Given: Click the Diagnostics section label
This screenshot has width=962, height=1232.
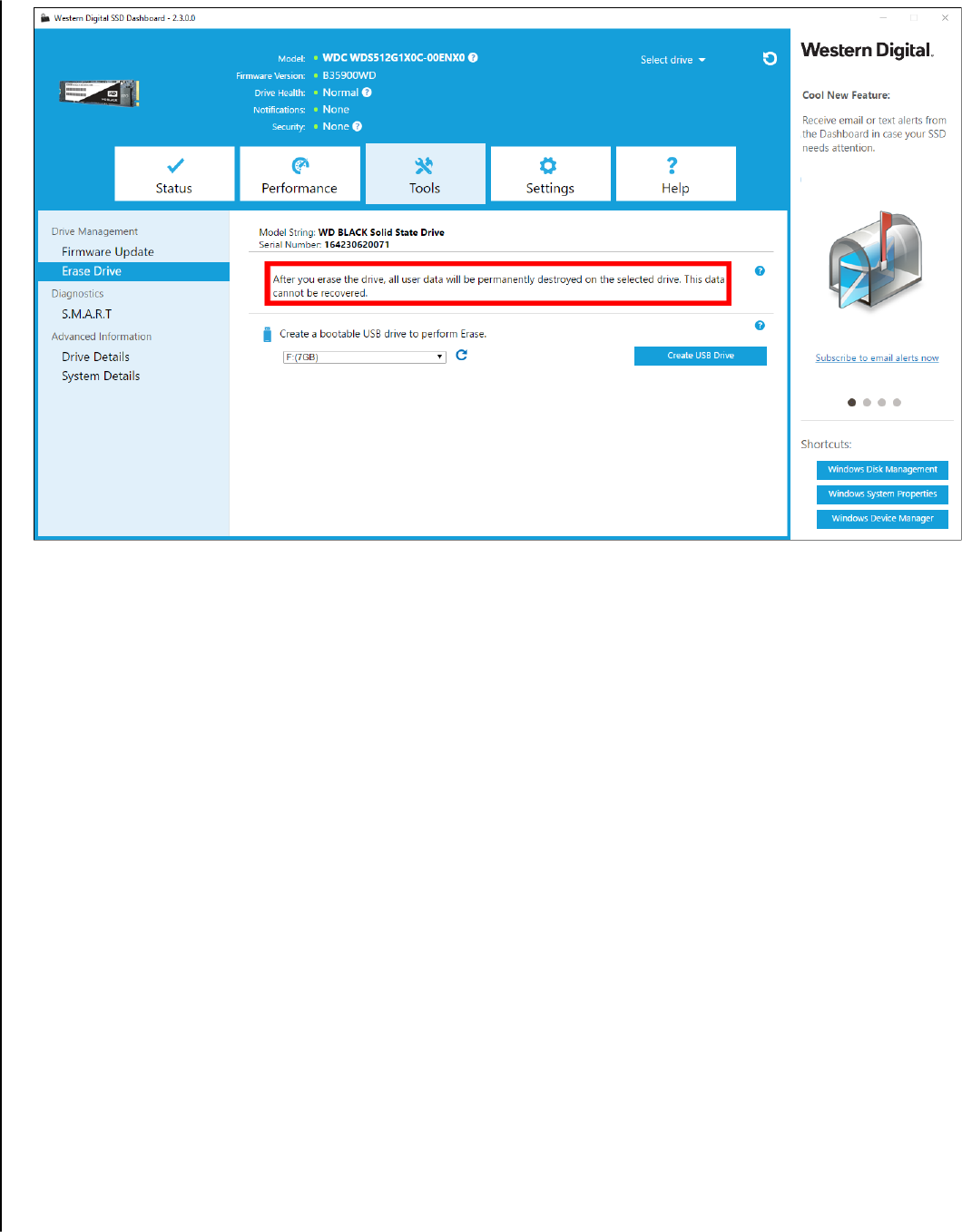Looking at the screenshot, I should pyautogui.click(x=77, y=294).
